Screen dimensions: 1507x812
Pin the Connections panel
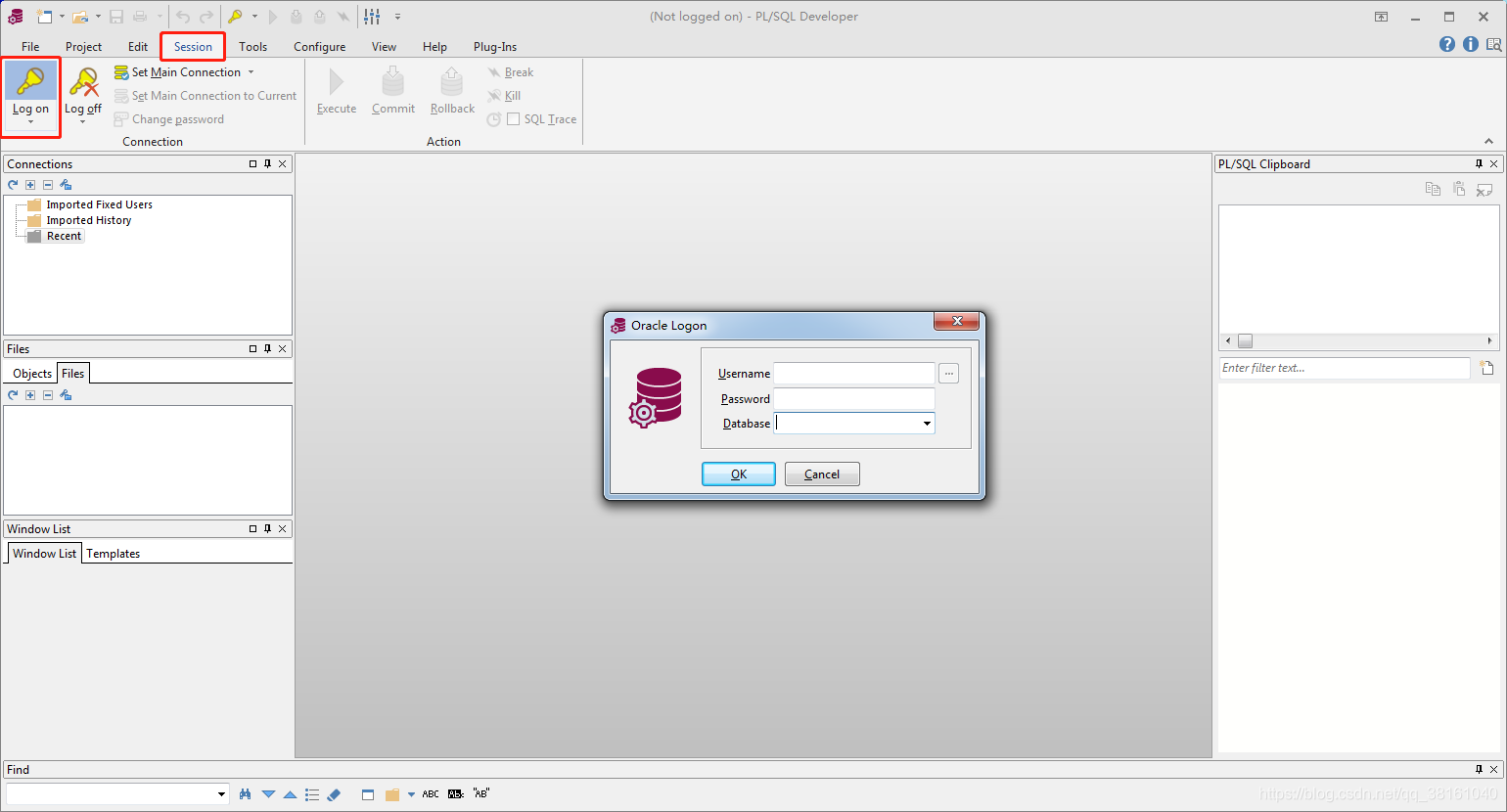[267, 164]
